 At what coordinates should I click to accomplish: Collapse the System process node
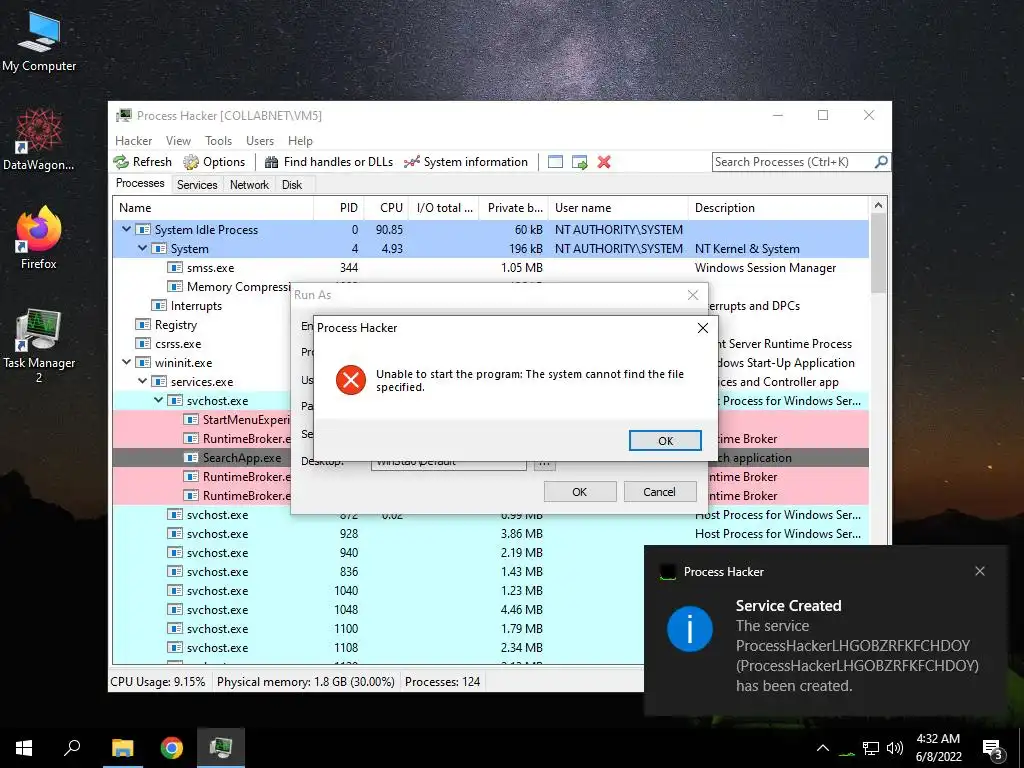(142, 249)
